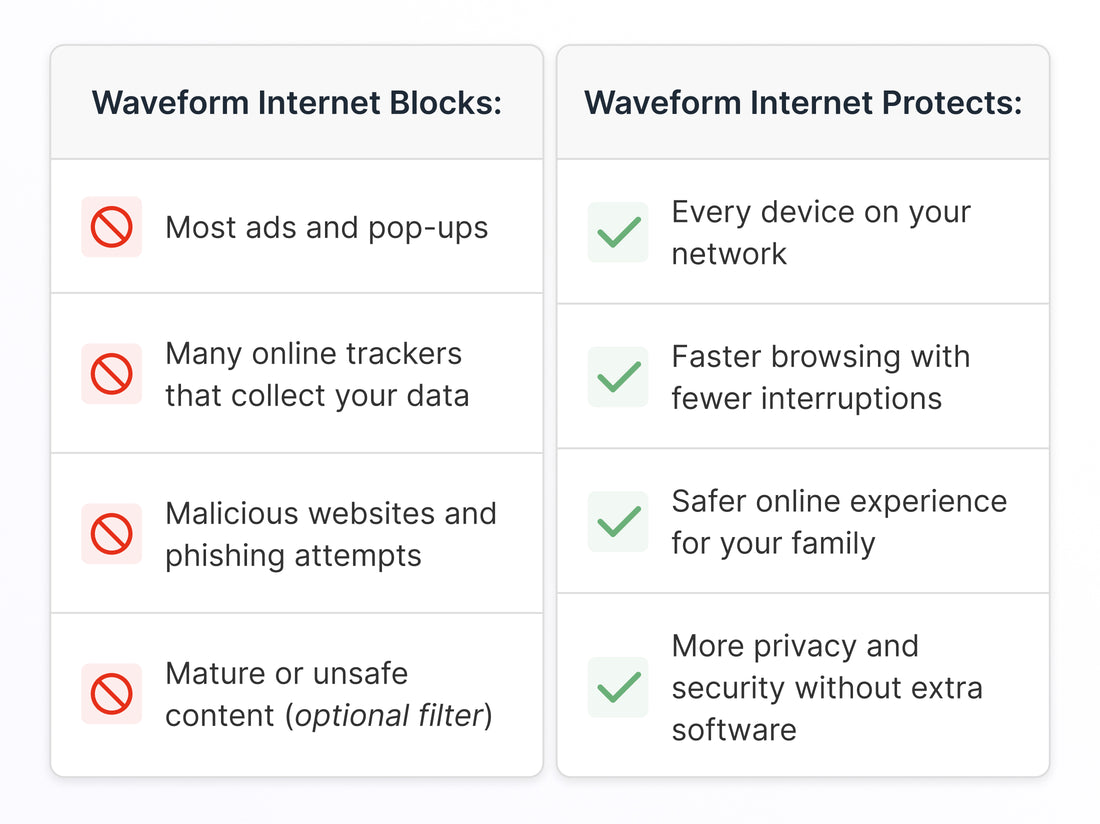The height and width of the screenshot is (824, 1100).
Task: Select "More privacy and security without extra software"
Action: 827,687
